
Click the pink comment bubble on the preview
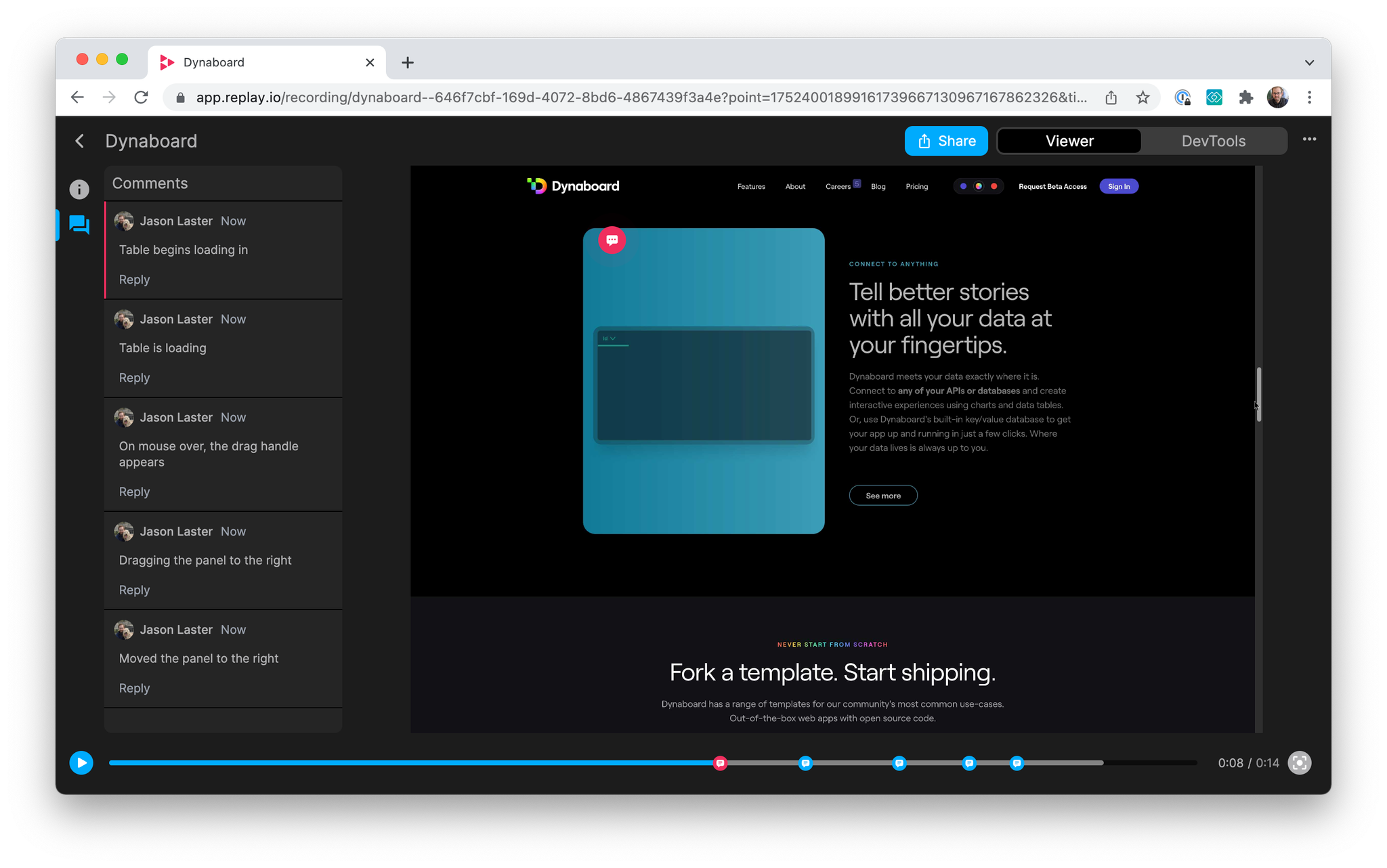point(612,240)
